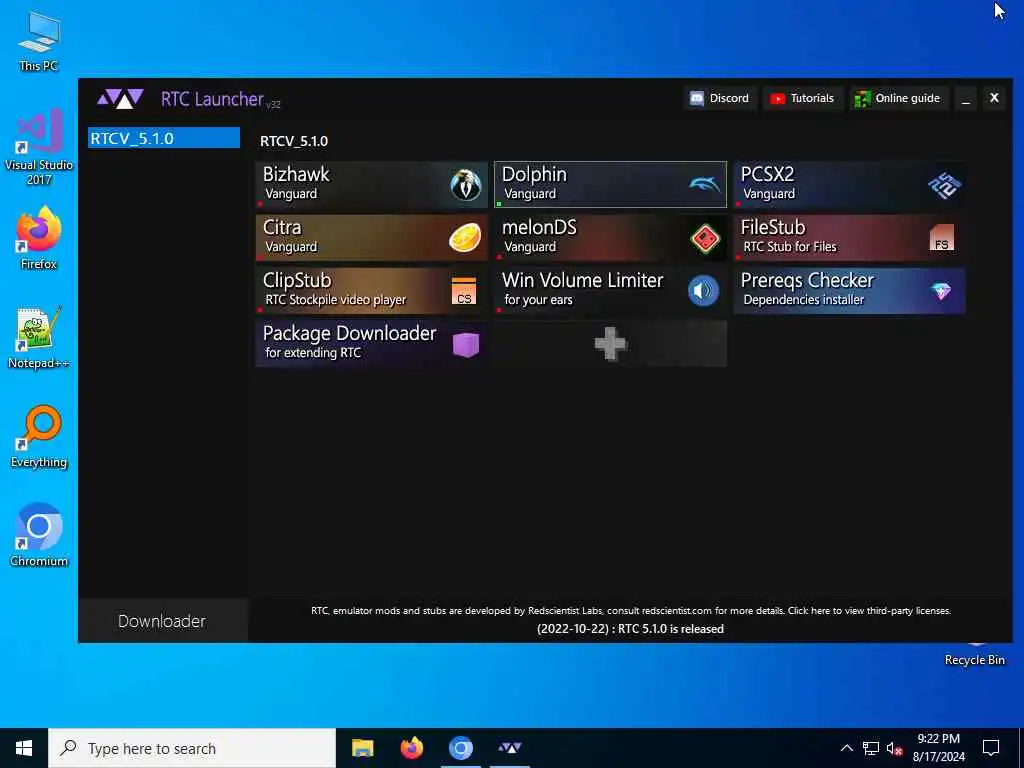
Task: Run Prereqs Checker dependencies installer
Action: (849, 291)
